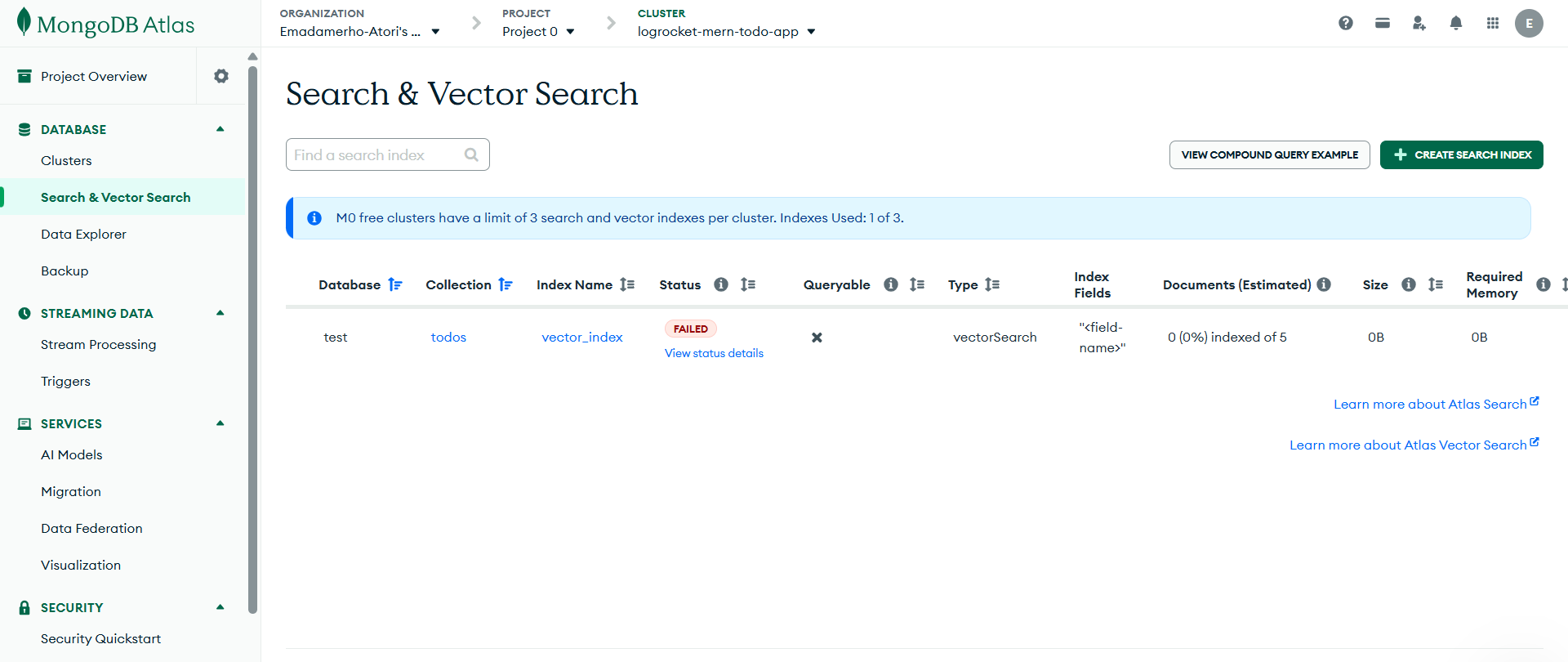This screenshot has height=662, width=1568.
Task: Click the sidebar scrollbar
Action: point(252,339)
